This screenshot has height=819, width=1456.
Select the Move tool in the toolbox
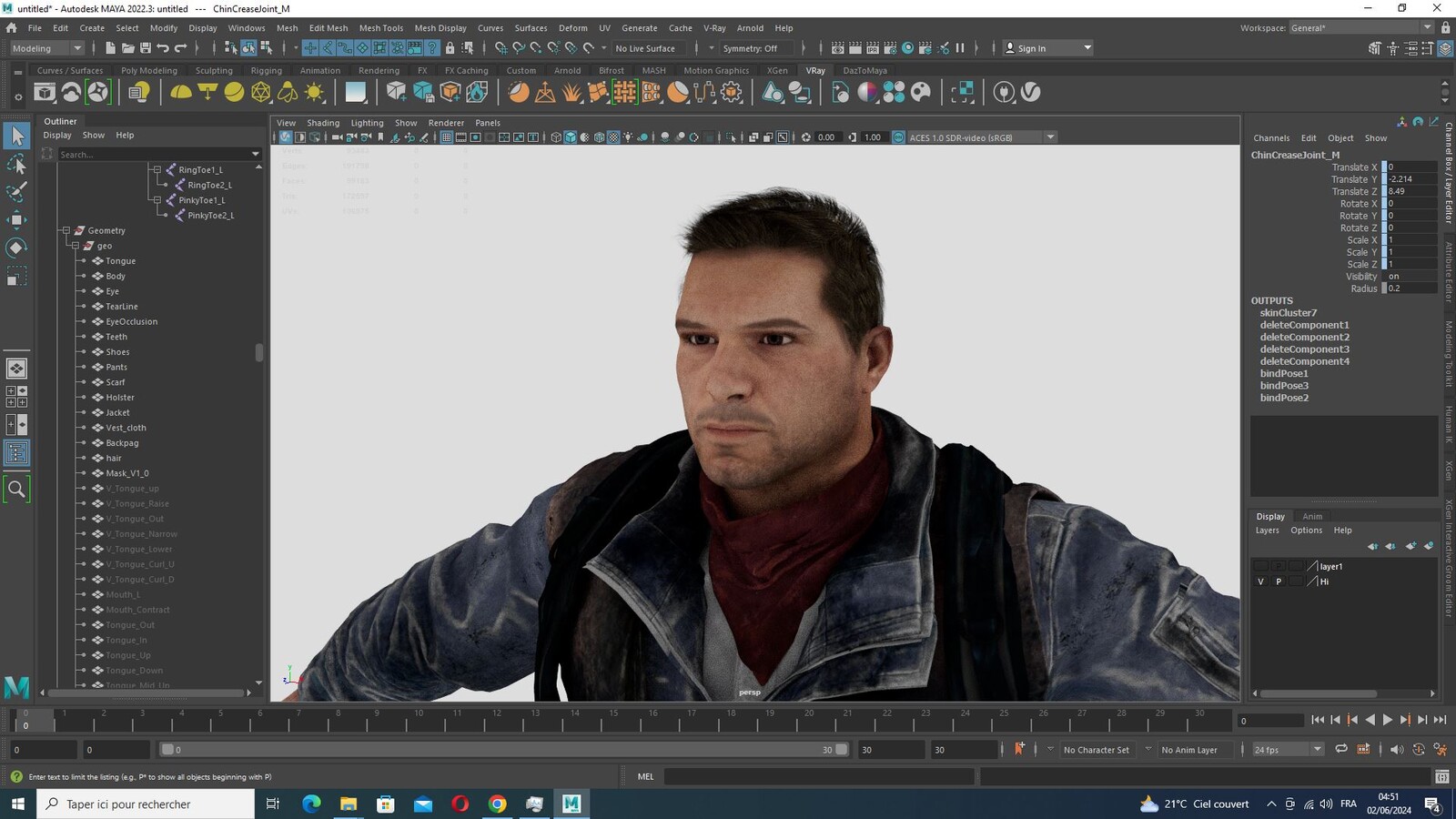[17, 219]
